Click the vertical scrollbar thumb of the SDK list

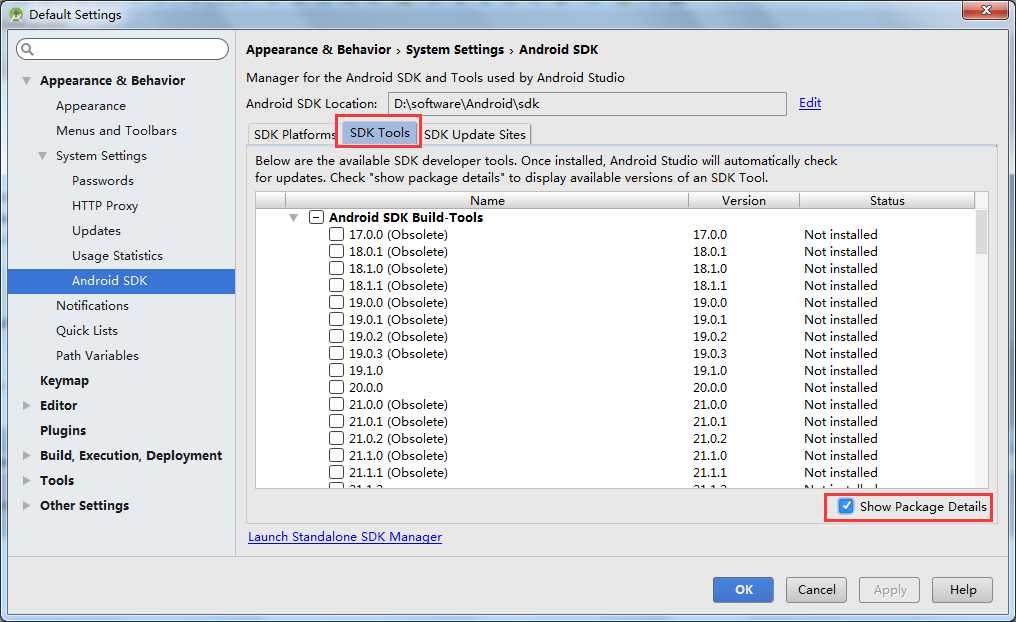pos(981,232)
